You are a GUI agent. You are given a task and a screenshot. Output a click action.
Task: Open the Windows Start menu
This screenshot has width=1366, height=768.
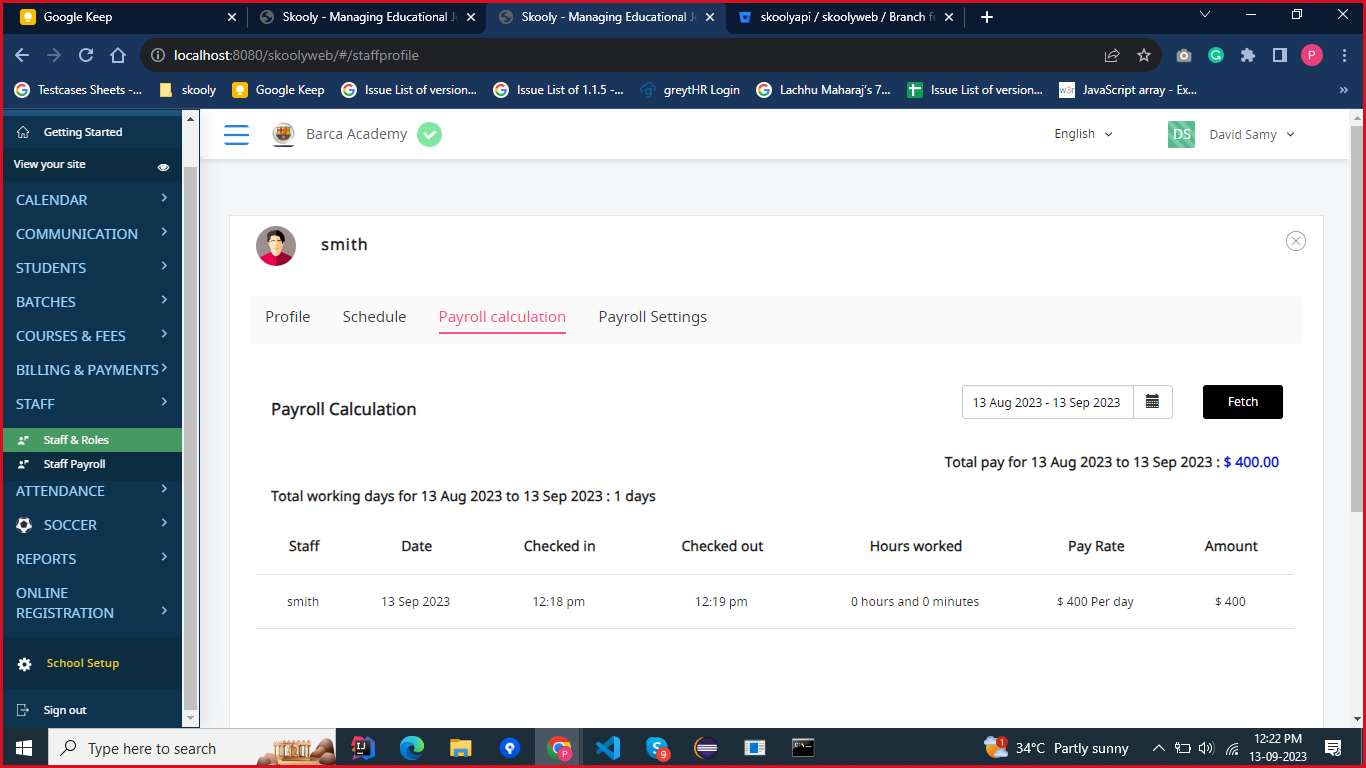[24, 748]
